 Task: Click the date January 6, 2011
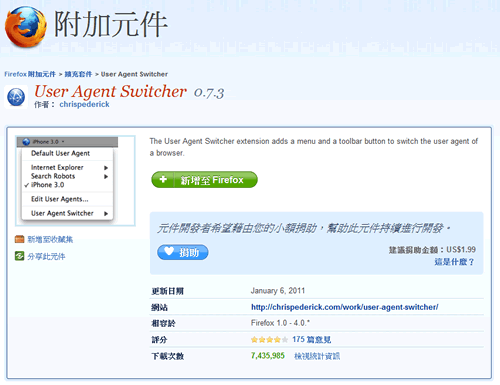click(x=278, y=291)
